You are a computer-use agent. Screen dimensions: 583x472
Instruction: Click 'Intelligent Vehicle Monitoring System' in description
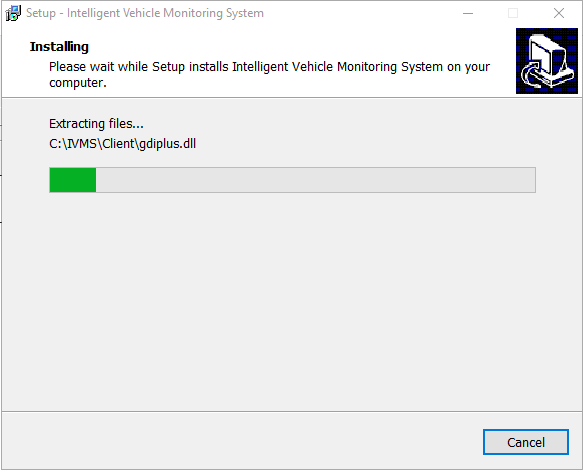337,67
